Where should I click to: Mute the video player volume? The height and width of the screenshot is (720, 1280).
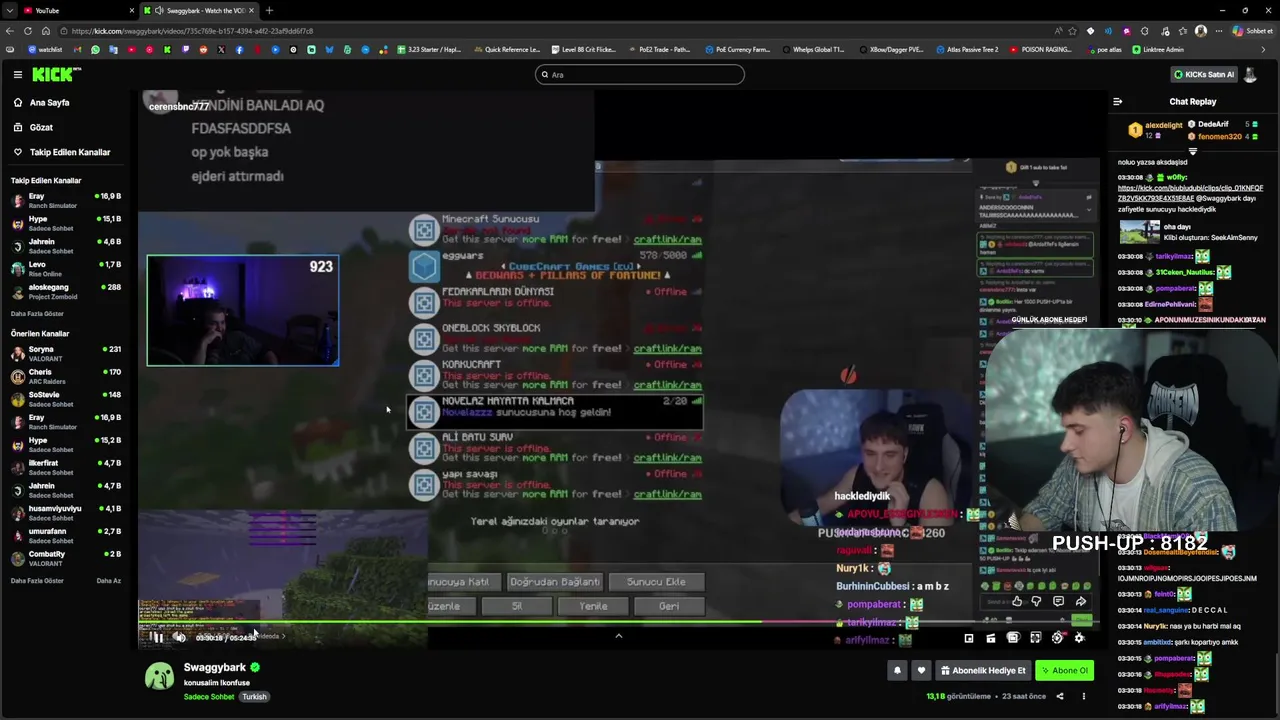(x=179, y=637)
